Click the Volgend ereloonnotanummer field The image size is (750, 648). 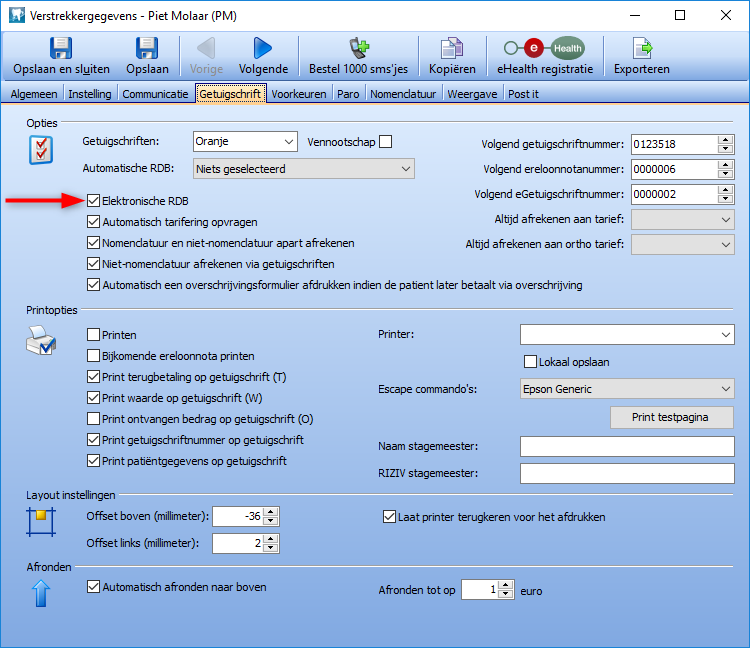(x=674, y=169)
